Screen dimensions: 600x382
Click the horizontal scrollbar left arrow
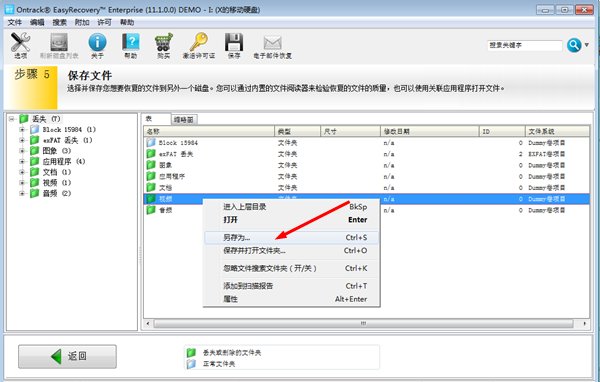point(148,324)
